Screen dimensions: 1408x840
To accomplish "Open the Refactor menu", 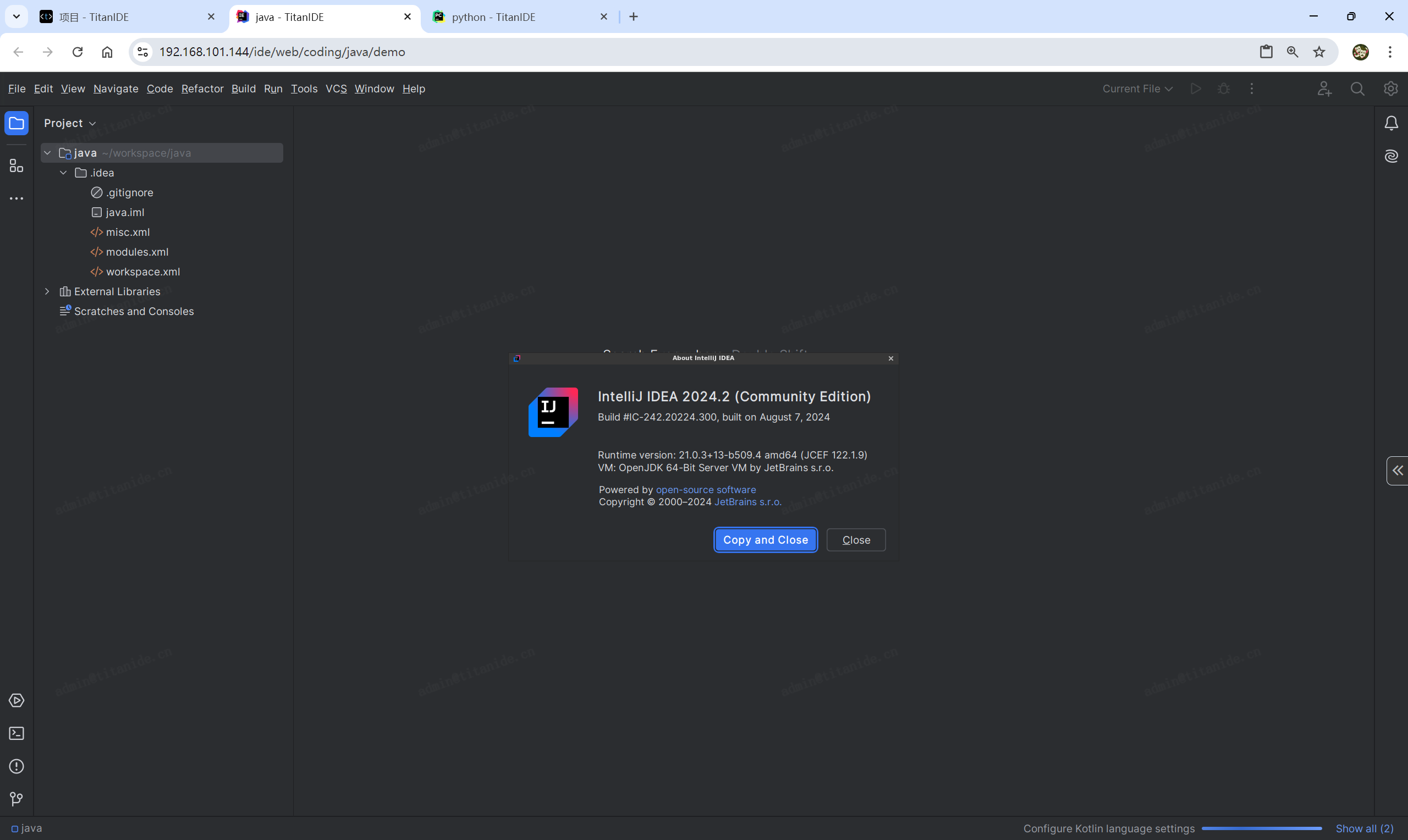I will pyautogui.click(x=202, y=89).
